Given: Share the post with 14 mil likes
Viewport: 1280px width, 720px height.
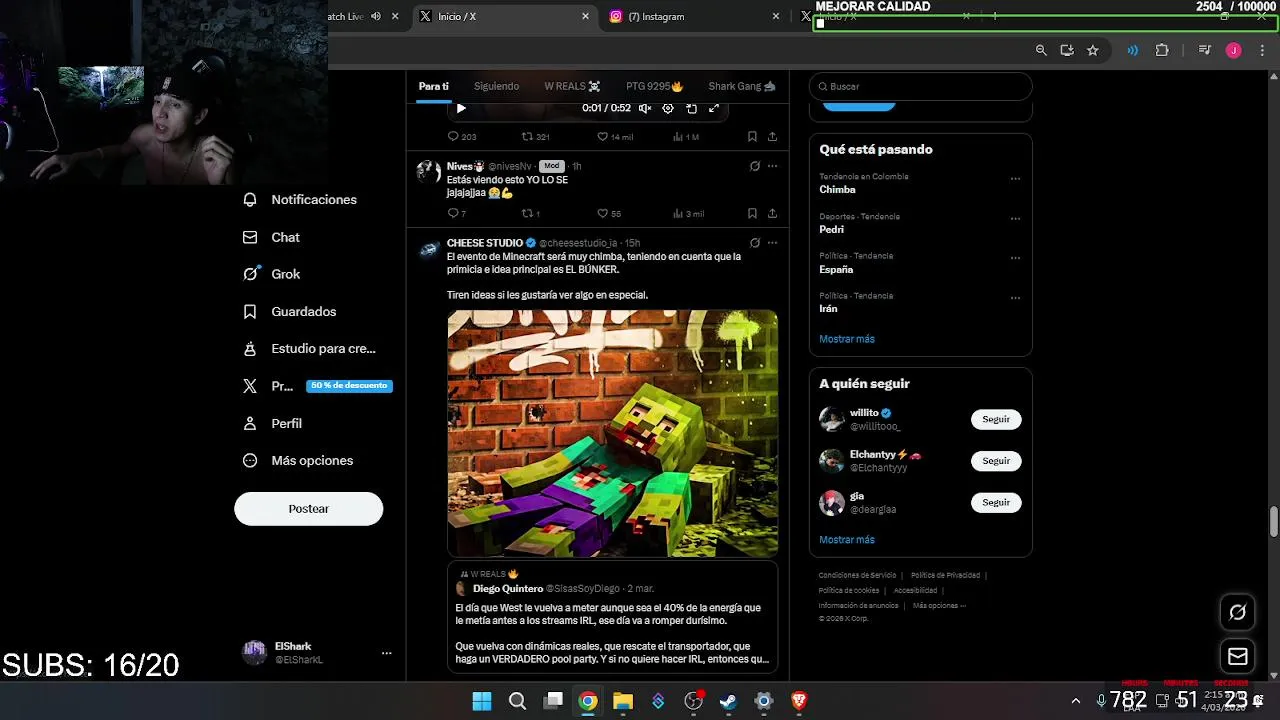Looking at the screenshot, I should 772,136.
